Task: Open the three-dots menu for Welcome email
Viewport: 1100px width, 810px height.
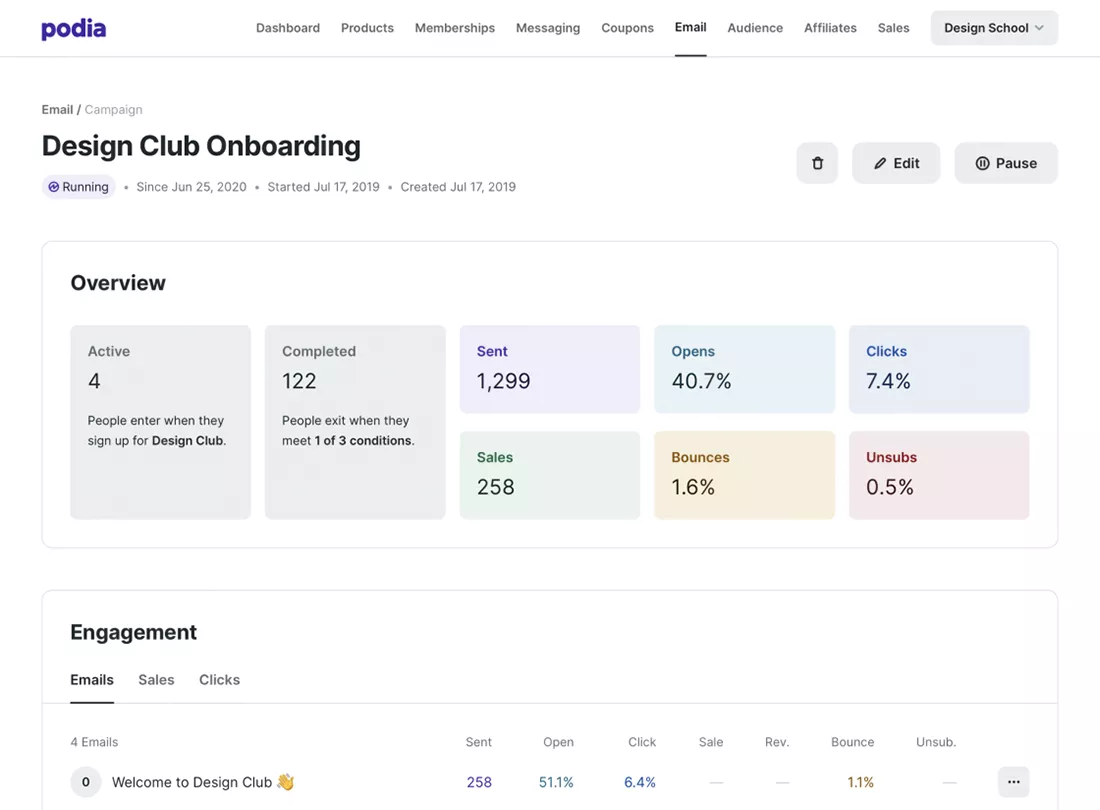Action: point(1013,782)
